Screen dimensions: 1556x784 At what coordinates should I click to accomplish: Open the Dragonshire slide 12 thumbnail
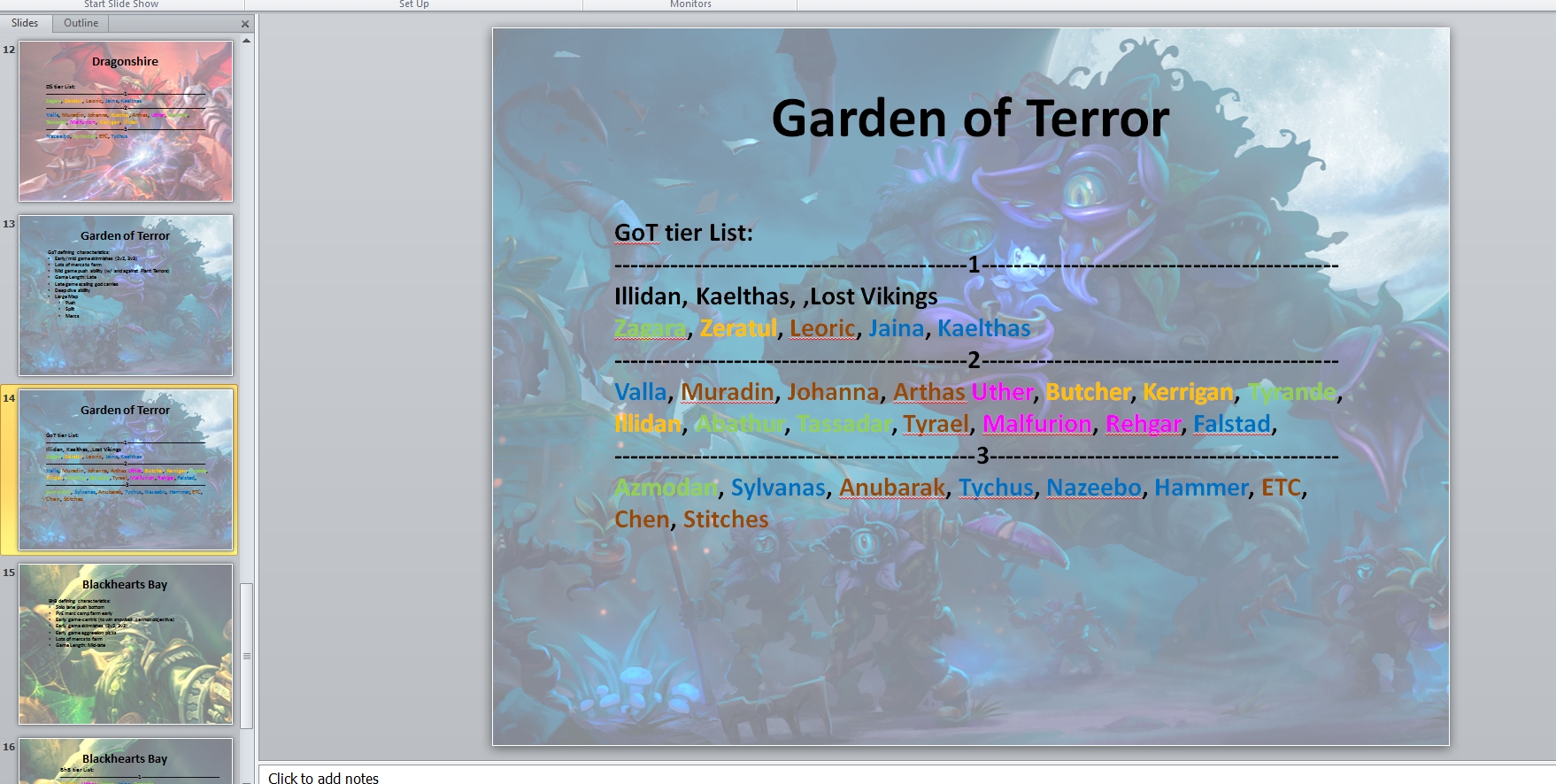(x=126, y=121)
